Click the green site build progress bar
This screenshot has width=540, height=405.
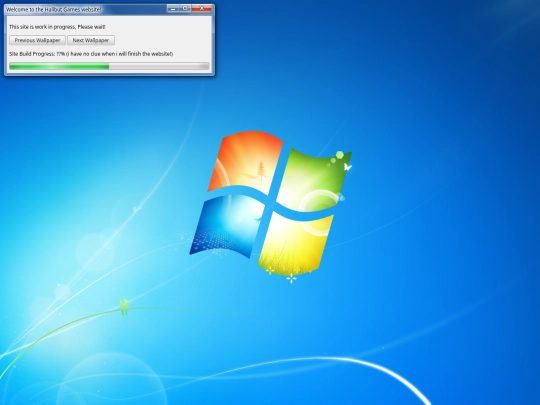109,66
